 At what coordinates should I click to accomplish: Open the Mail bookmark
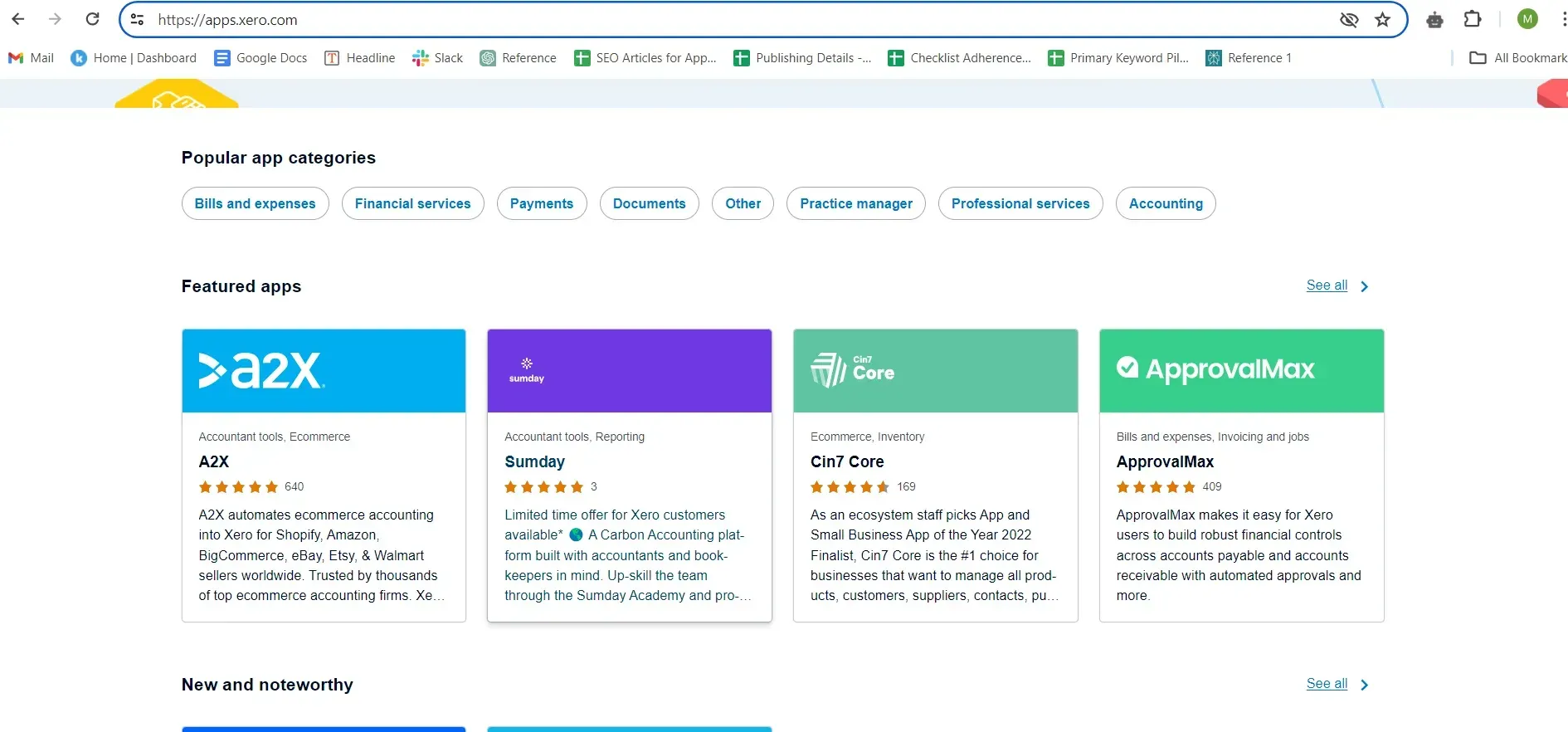pos(31,58)
